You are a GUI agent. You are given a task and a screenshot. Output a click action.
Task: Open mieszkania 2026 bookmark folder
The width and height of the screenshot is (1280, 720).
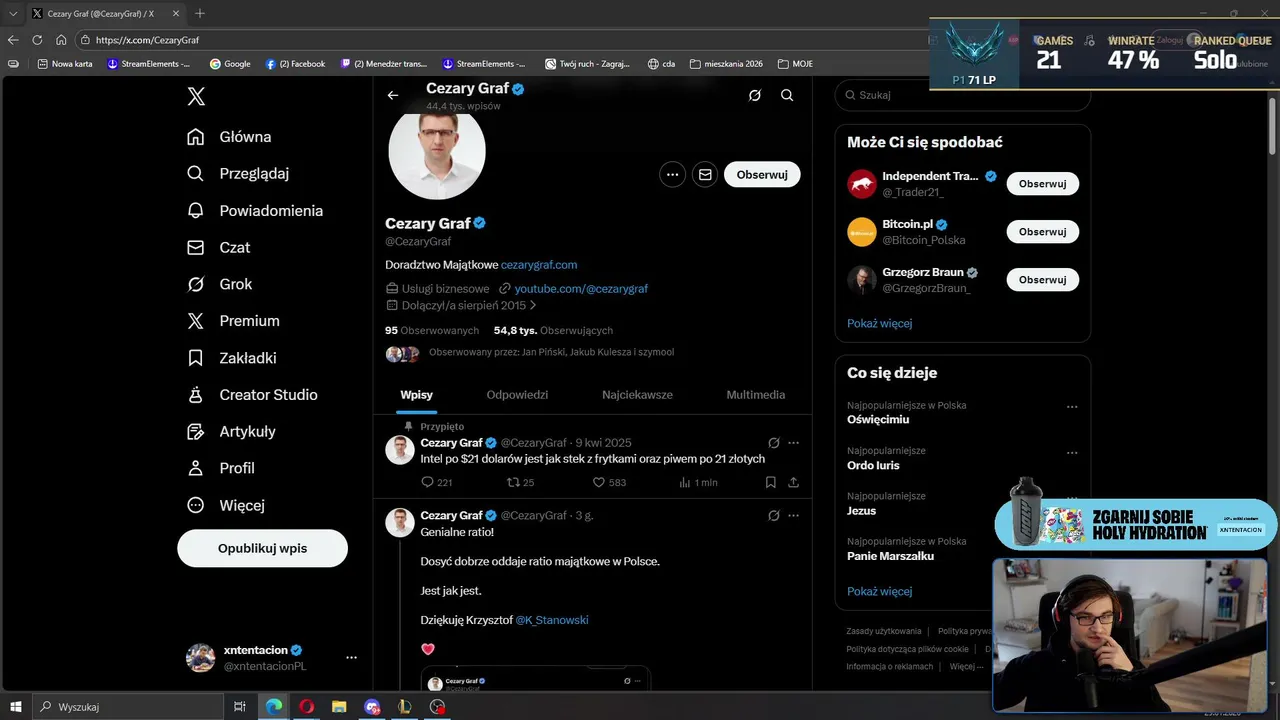(x=726, y=64)
